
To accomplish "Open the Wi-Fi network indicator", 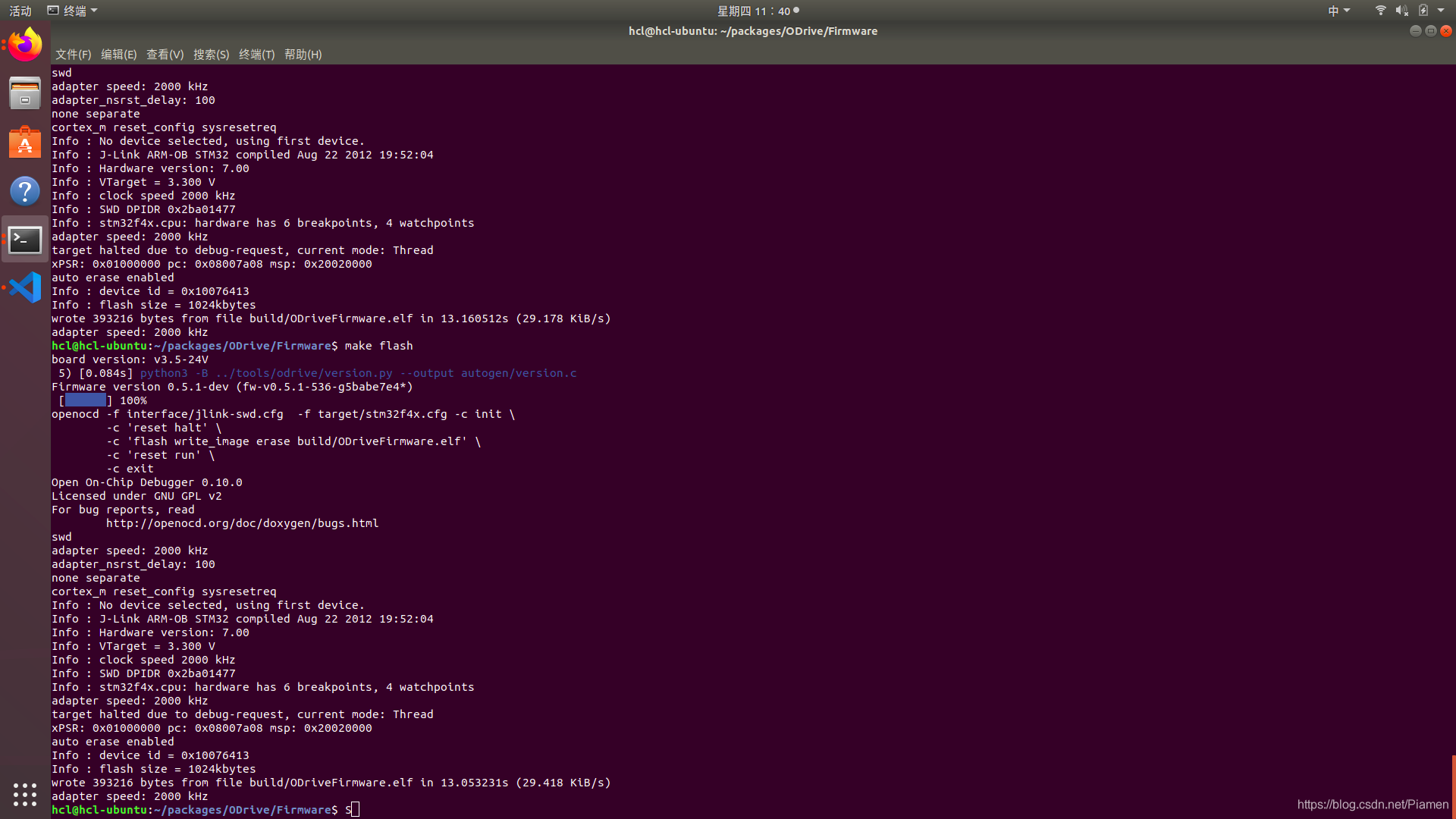I will tap(1380, 11).
